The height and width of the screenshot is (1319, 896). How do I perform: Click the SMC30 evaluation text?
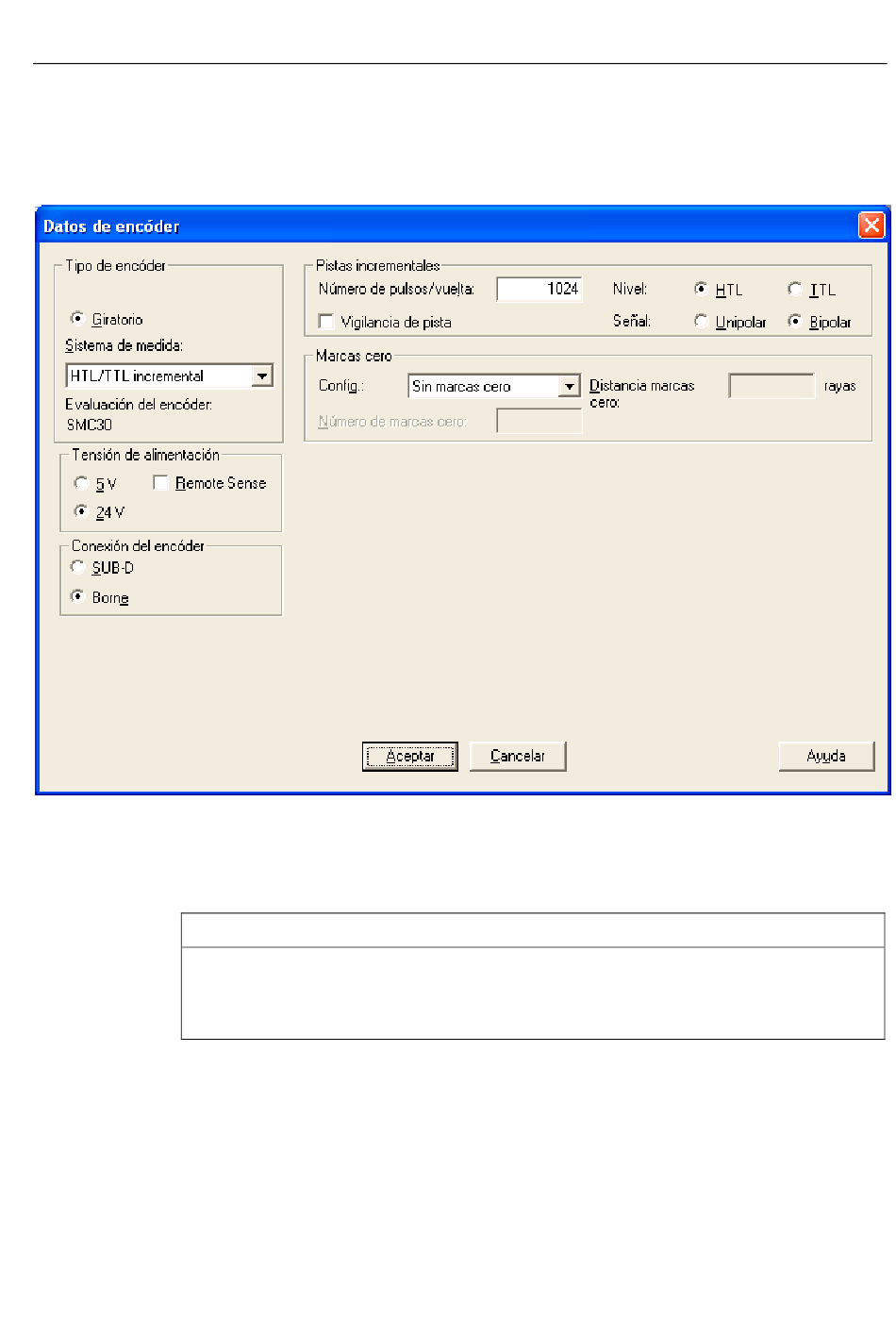pyautogui.click(x=90, y=425)
